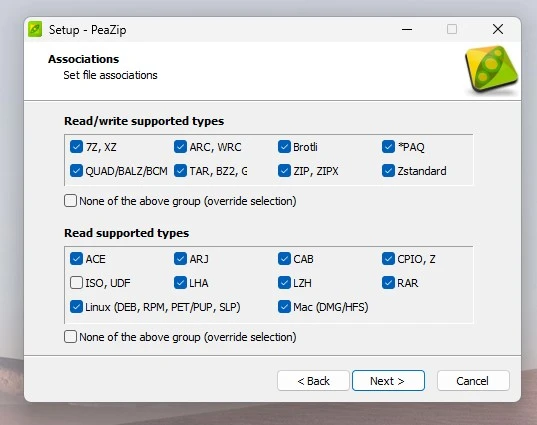The image size is (537, 425).
Task: Disable Linux (DEB, RPM, PET/PUP, SLP) checkbox
Action: pos(76,307)
